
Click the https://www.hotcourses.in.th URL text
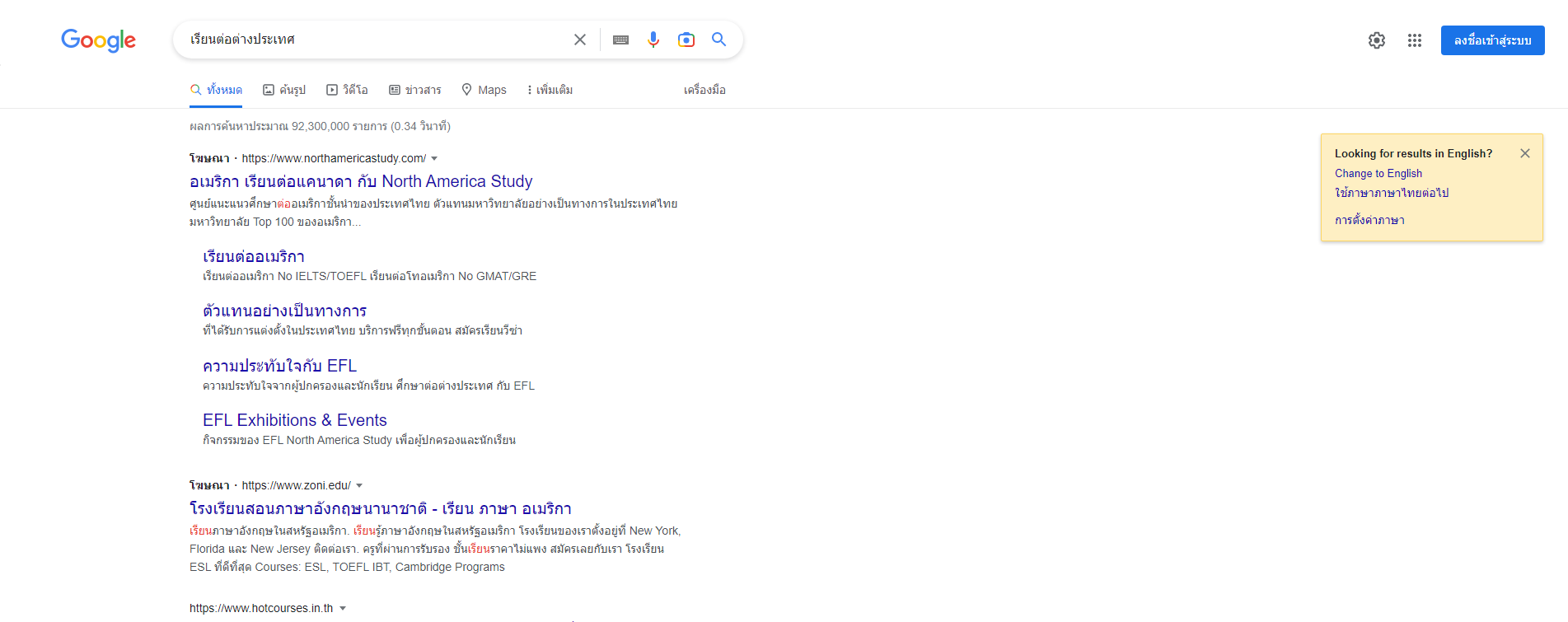tap(261, 608)
